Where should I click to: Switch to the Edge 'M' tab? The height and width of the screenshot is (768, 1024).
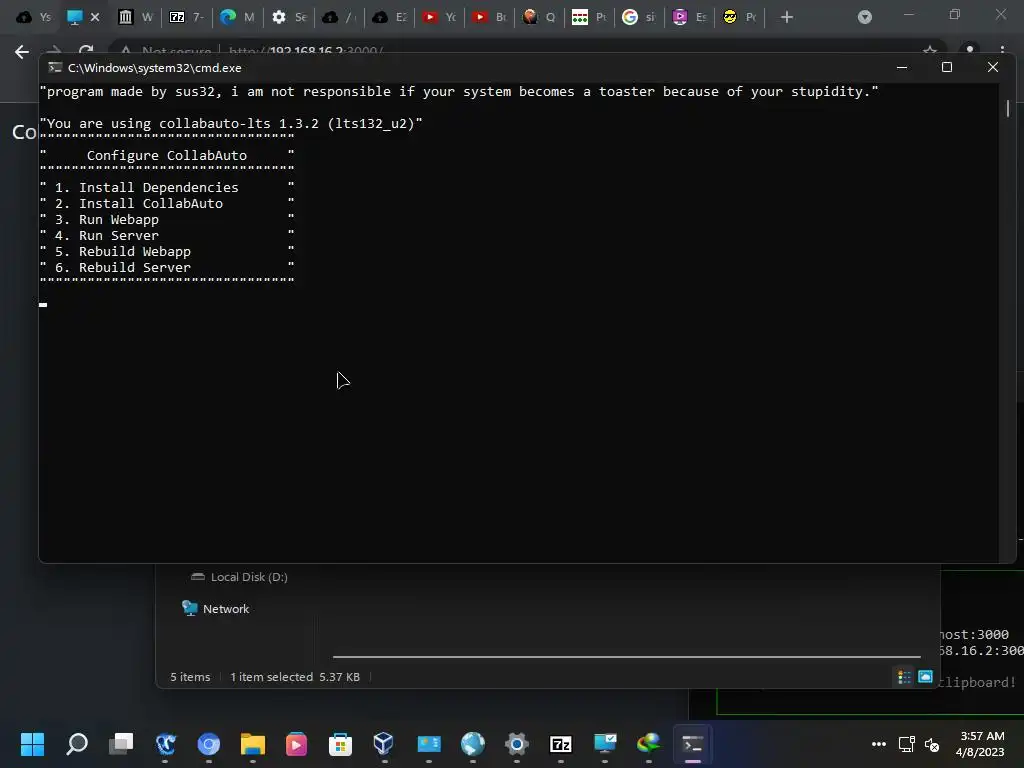[x=237, y=17]
